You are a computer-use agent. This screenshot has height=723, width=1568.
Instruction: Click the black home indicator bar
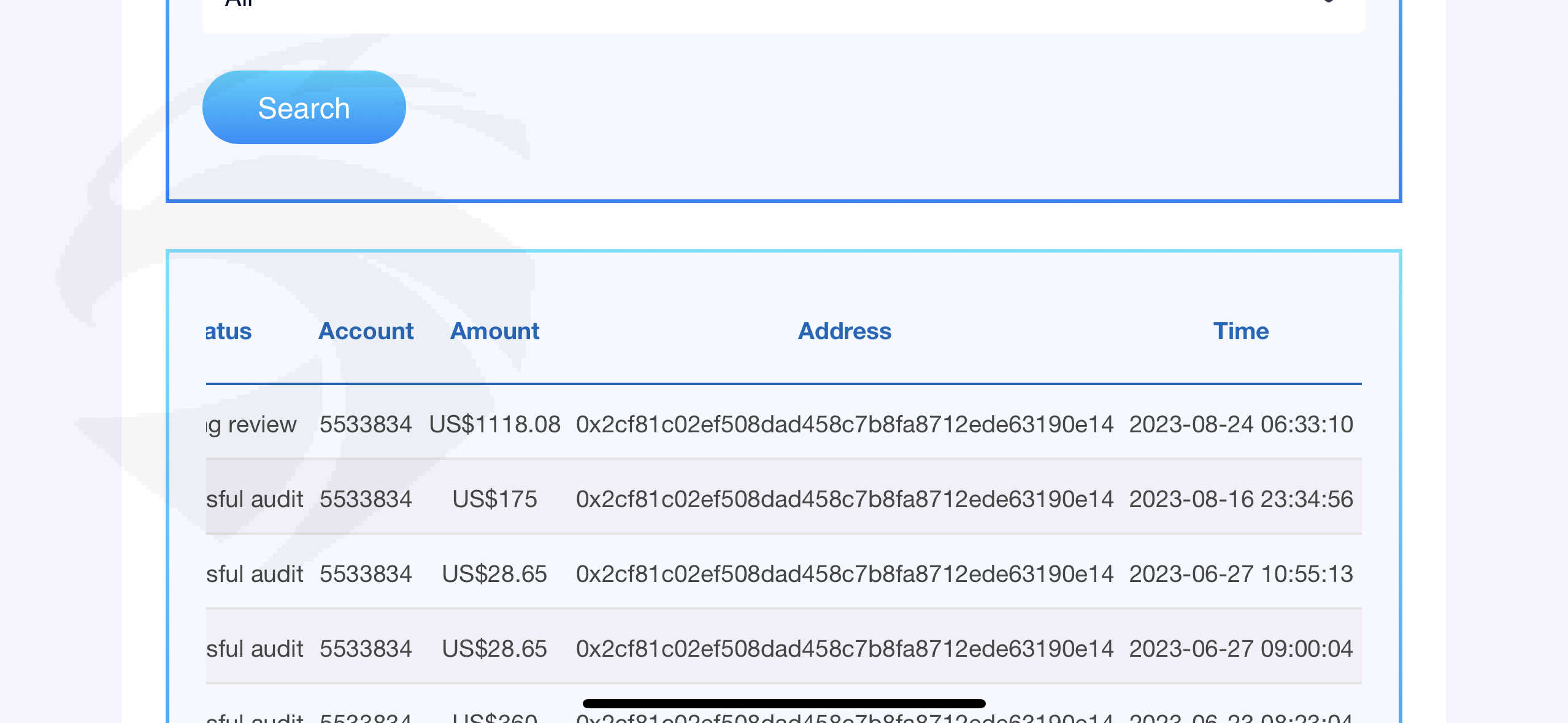click(784, 703)
